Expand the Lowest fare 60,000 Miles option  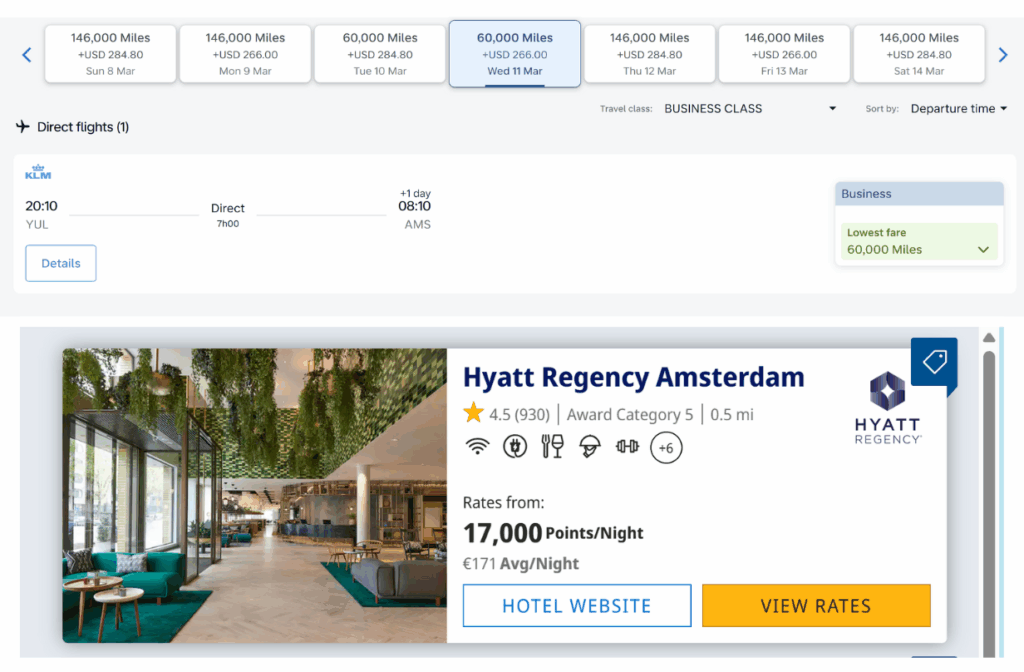pos(919,242)
